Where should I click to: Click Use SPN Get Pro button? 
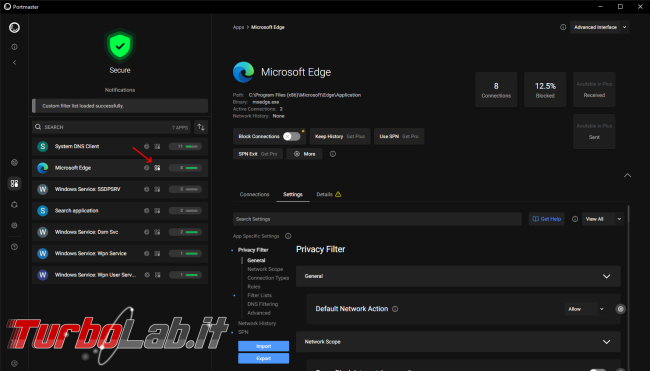[x=399, y=136]
